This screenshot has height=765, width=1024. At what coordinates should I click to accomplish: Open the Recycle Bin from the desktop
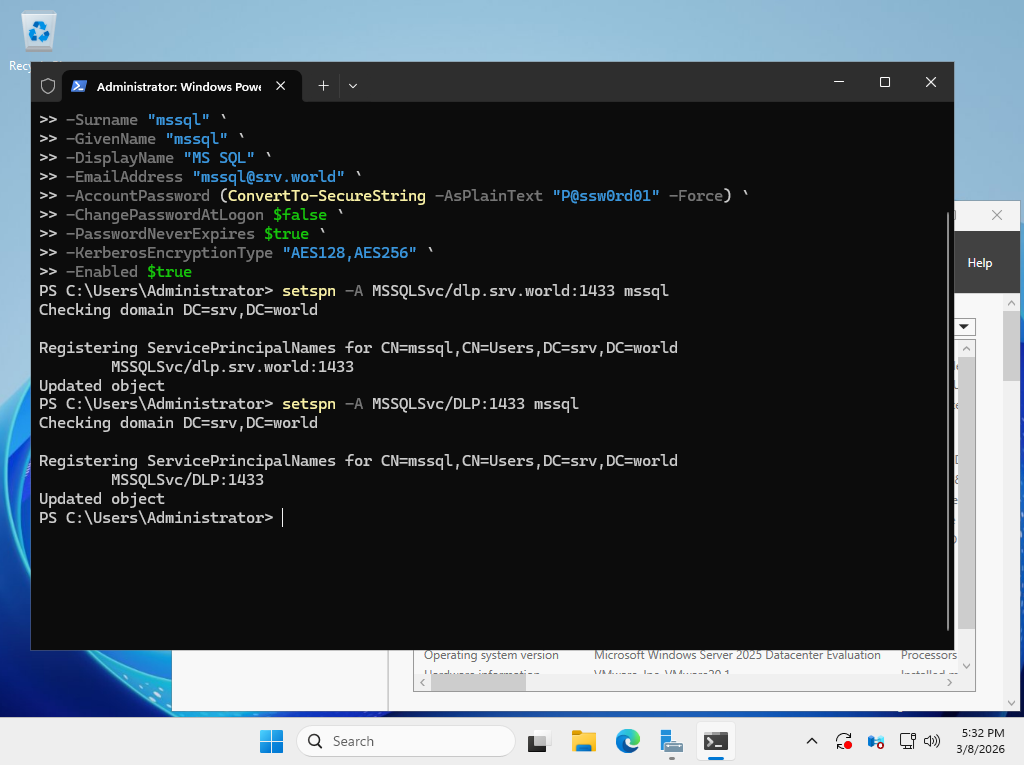pos(37,30)
